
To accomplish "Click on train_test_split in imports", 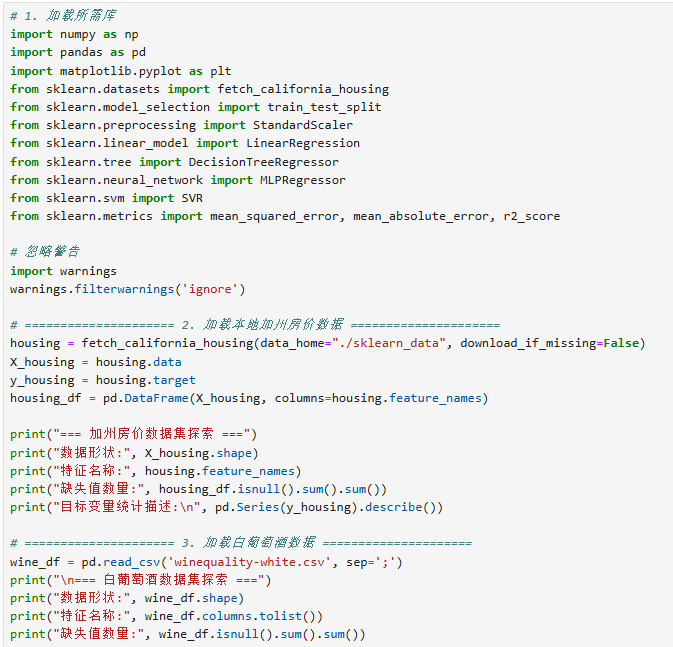I will pos(324,107).
